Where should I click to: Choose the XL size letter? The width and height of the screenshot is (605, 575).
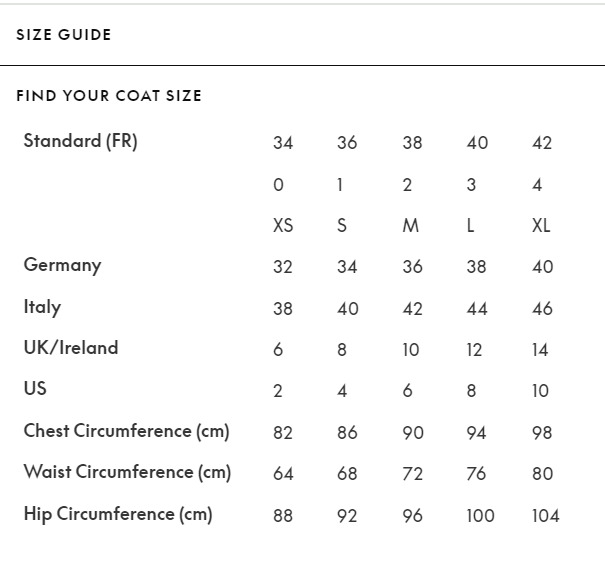(x=541, y=226)
